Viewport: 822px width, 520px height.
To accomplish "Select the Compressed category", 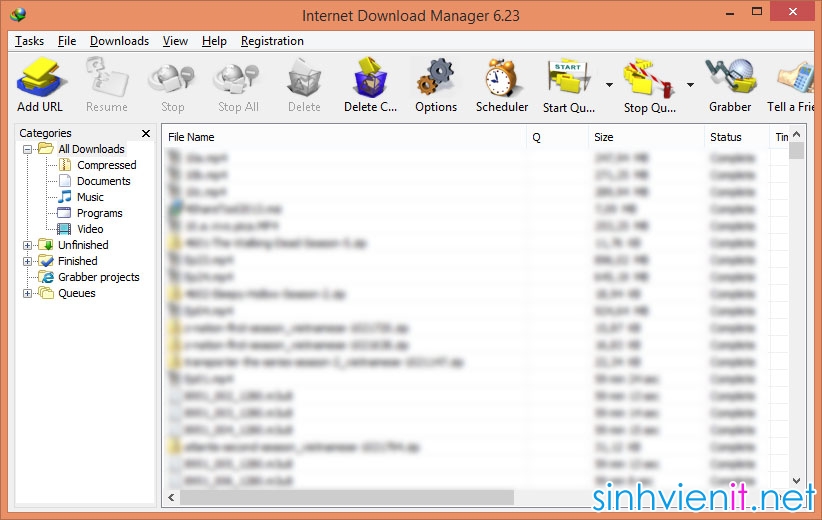I will click(106, 165).
